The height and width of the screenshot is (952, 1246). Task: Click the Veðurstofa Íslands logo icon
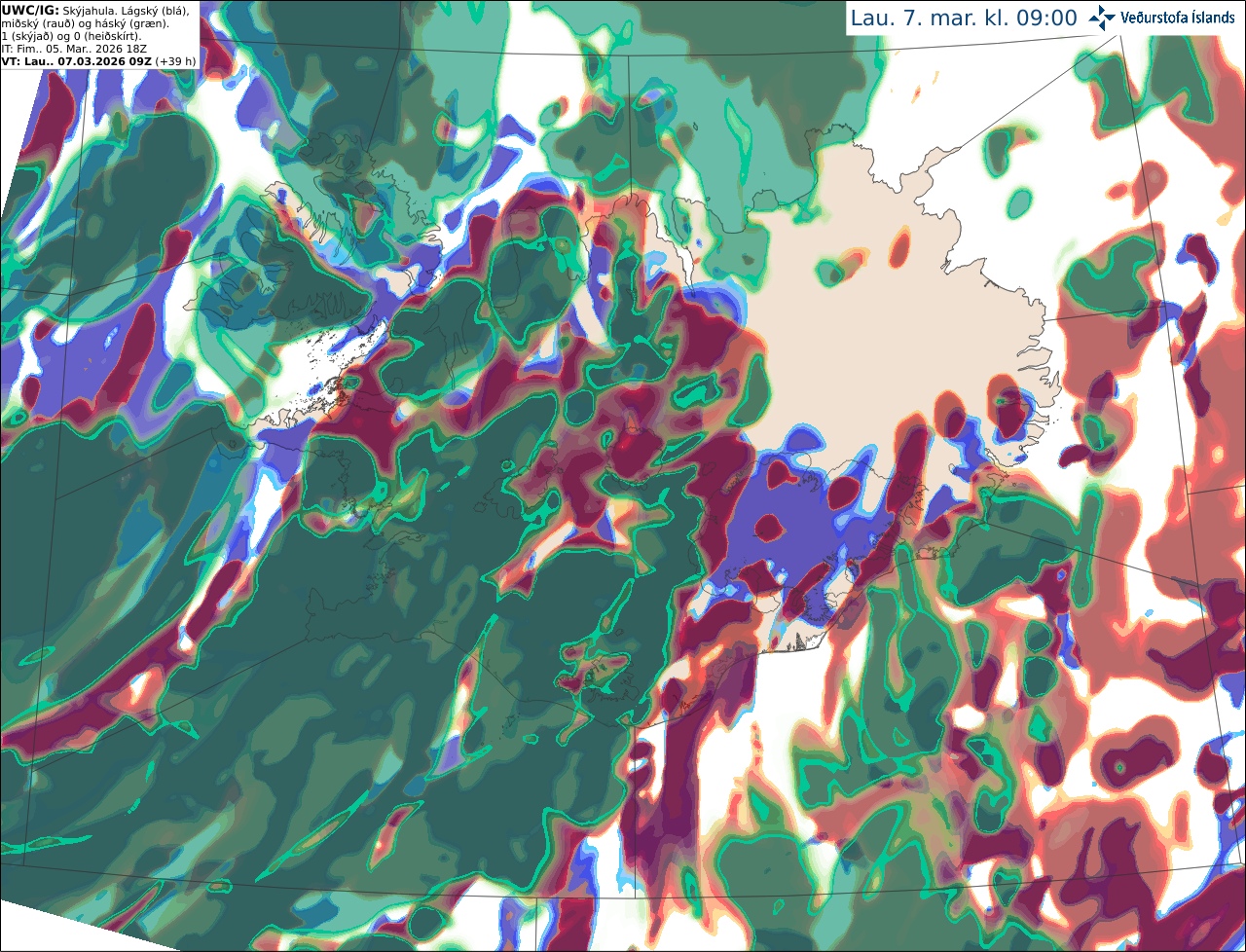tap(1102, 18)
